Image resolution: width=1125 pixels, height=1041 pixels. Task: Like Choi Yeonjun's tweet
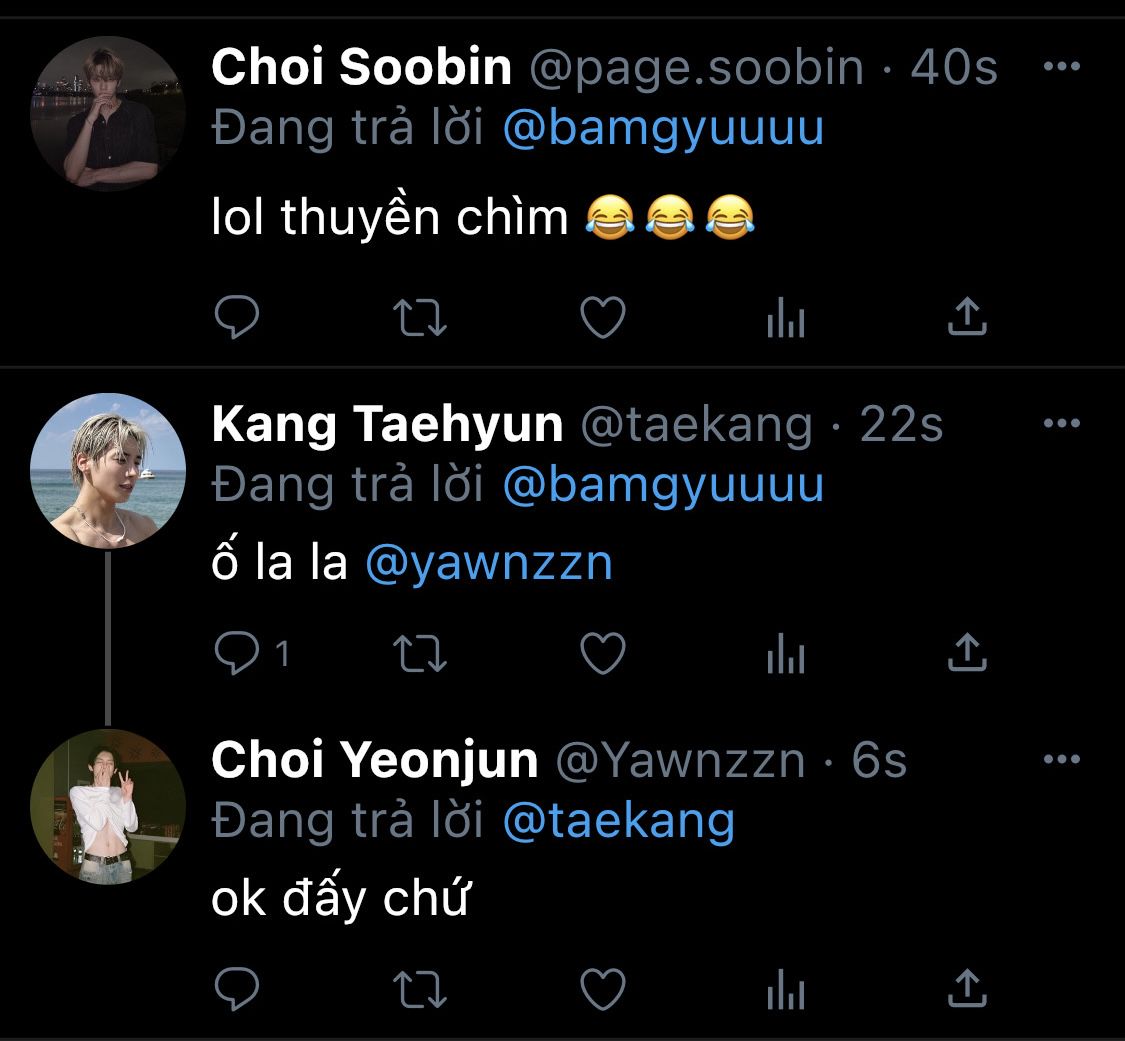(603, 990)
